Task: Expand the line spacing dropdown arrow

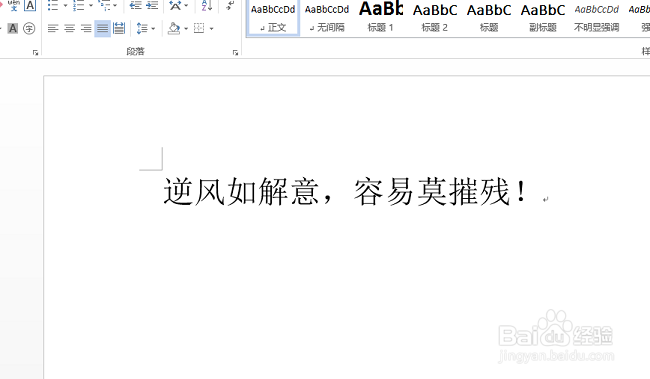Action: click(153, 29)
